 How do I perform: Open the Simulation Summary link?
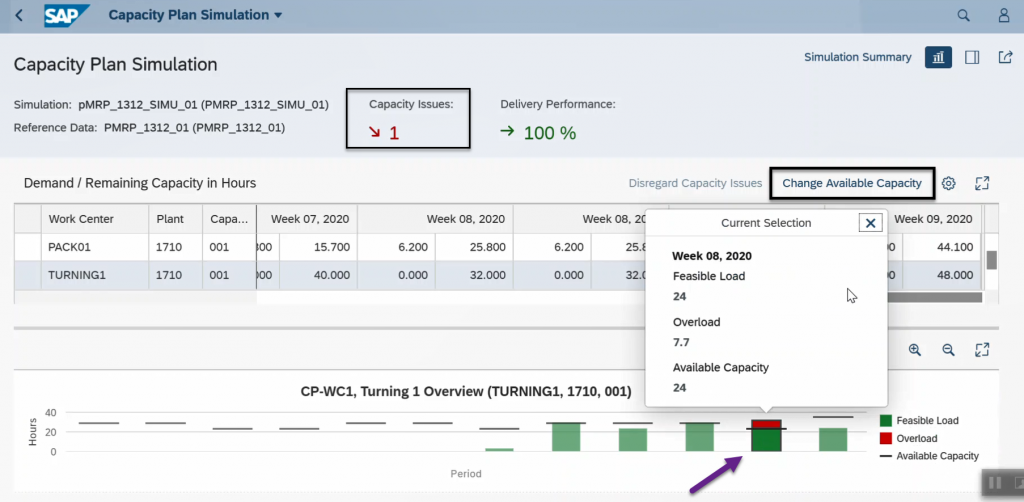(857, 57)
